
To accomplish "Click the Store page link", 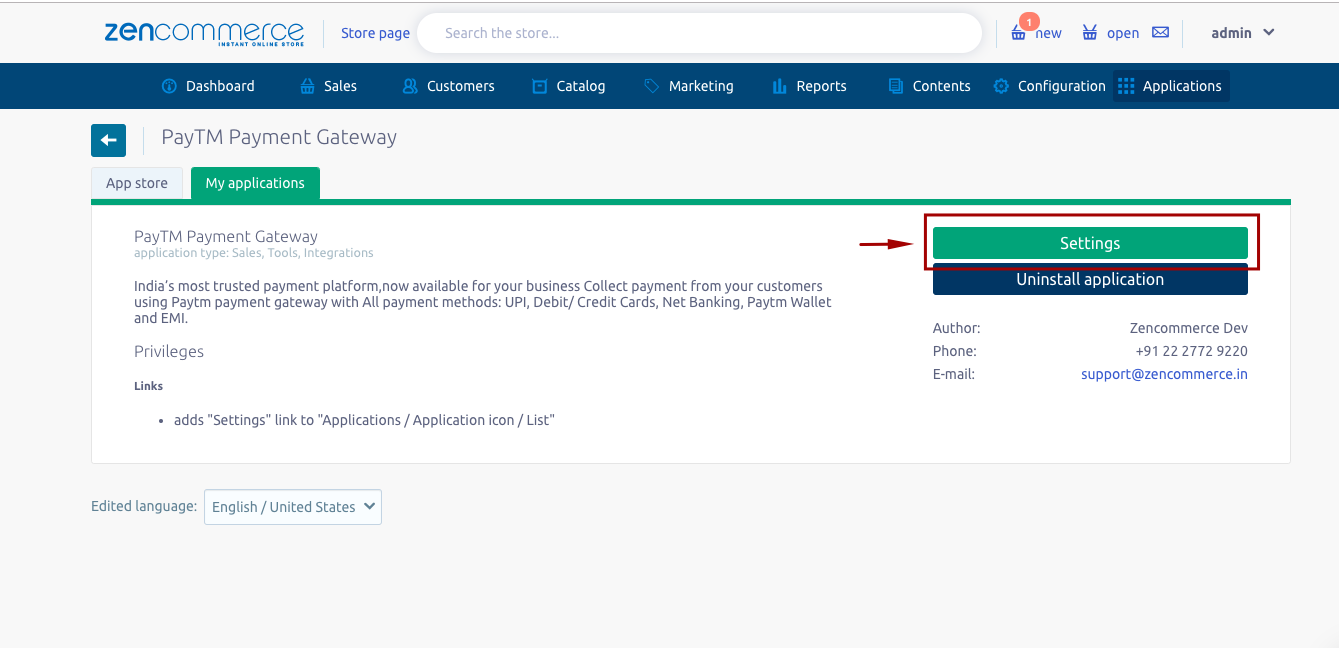I will coord(375,33).
